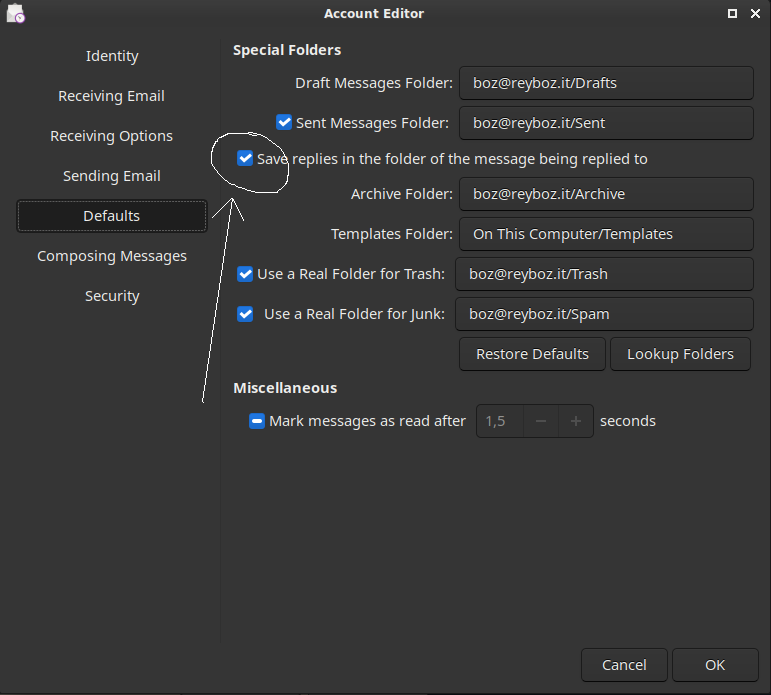Increase mark-as-read seconds with plus
771x695 pixels.
576,421
